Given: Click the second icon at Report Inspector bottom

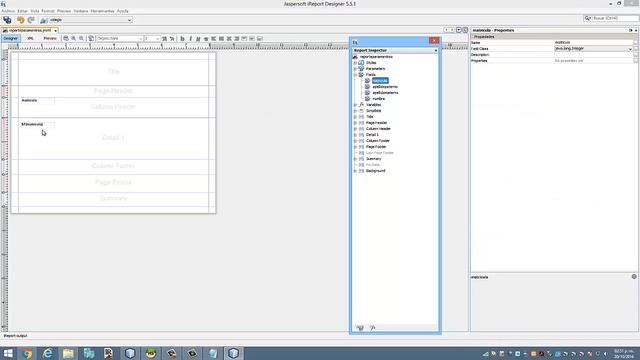Looking at the screenshot, I should [x=372, y=328].
